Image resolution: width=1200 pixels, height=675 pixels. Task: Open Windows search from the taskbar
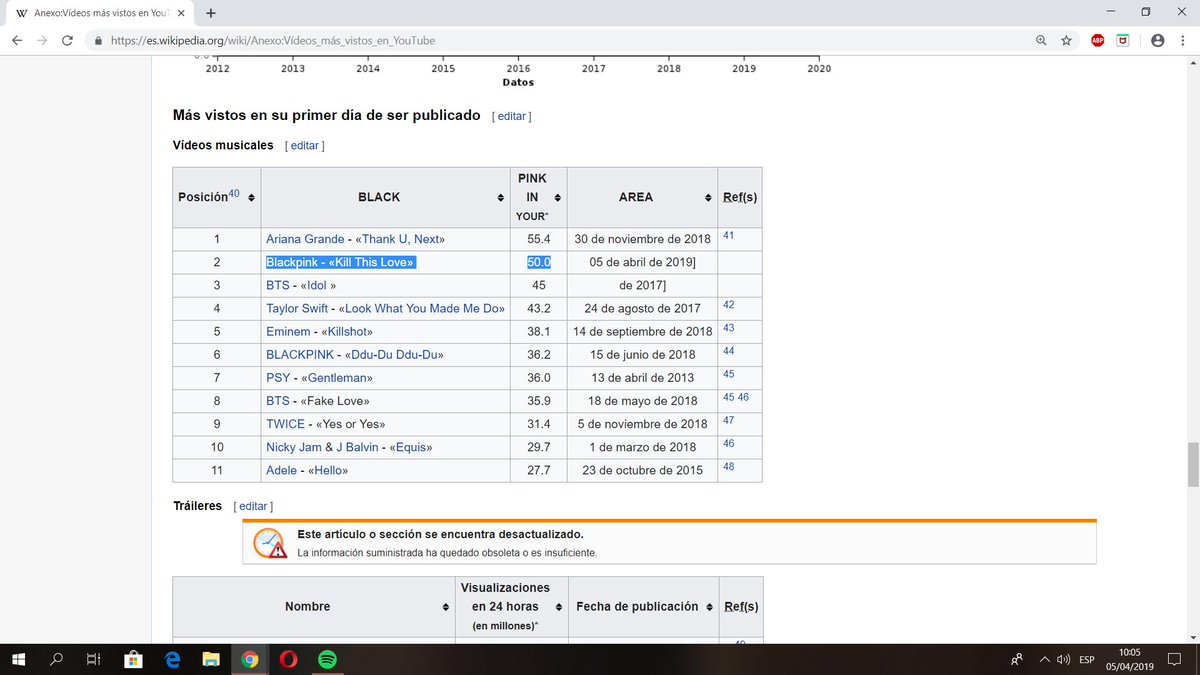pyautogui.click(x=56, y=659)
